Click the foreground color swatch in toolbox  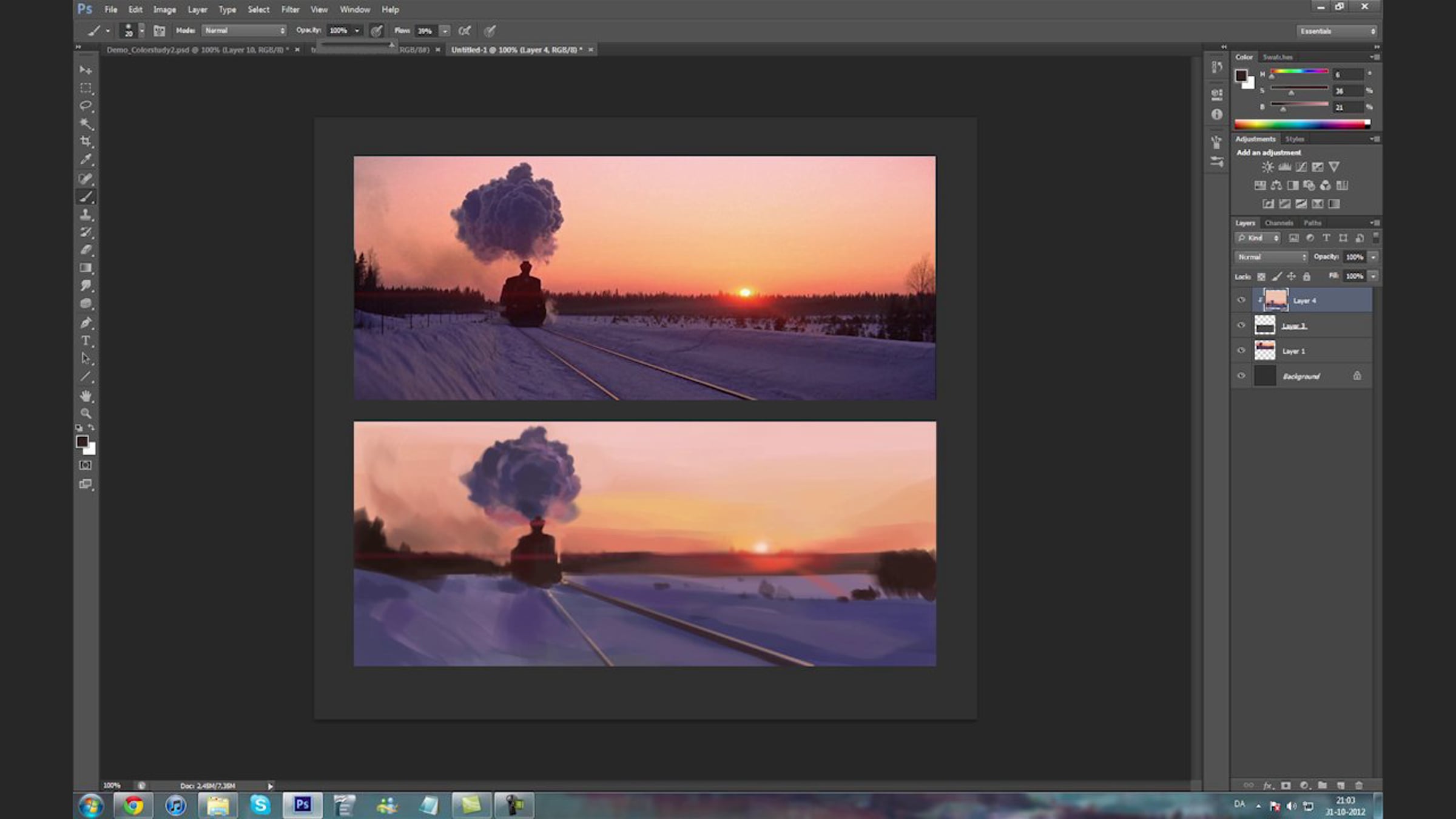(82, 442)
